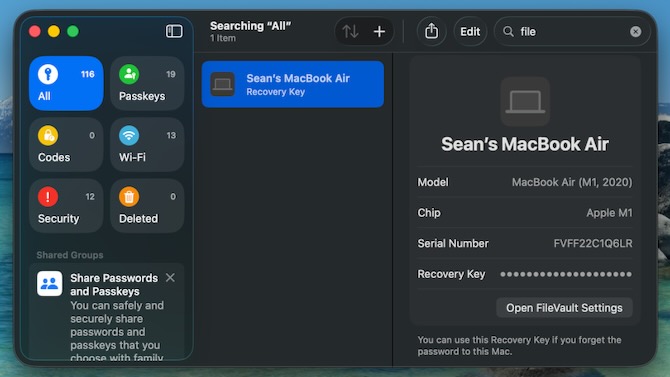Click the shared groups people icon
Image resolution: width=670 pixels, height=377 pixels.
point(50,283)
